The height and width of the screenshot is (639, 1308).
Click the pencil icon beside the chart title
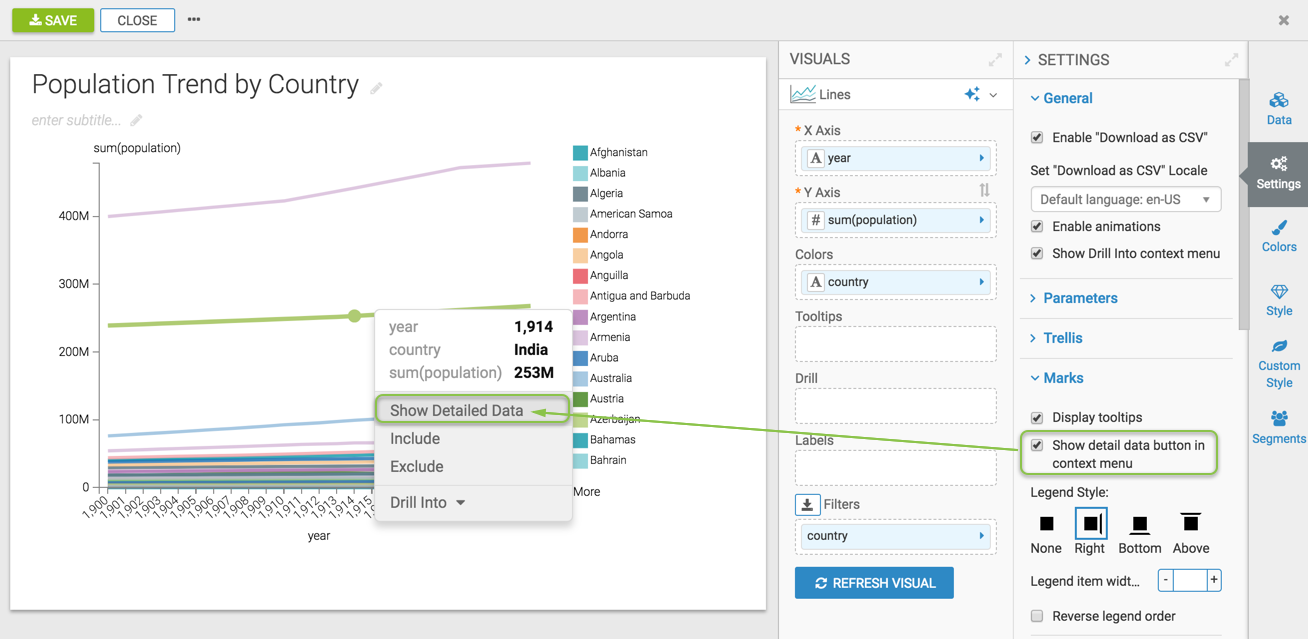click(x=376, y=88)
